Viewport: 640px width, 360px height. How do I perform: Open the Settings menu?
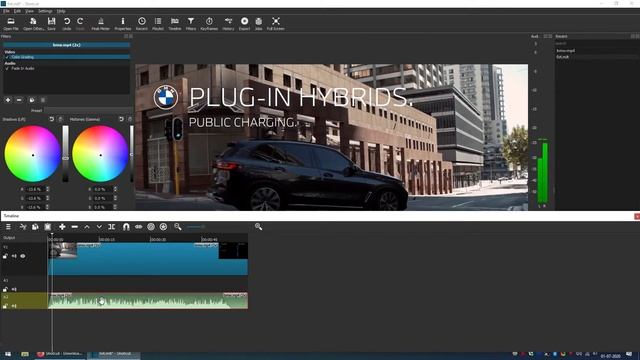[45, 11]
